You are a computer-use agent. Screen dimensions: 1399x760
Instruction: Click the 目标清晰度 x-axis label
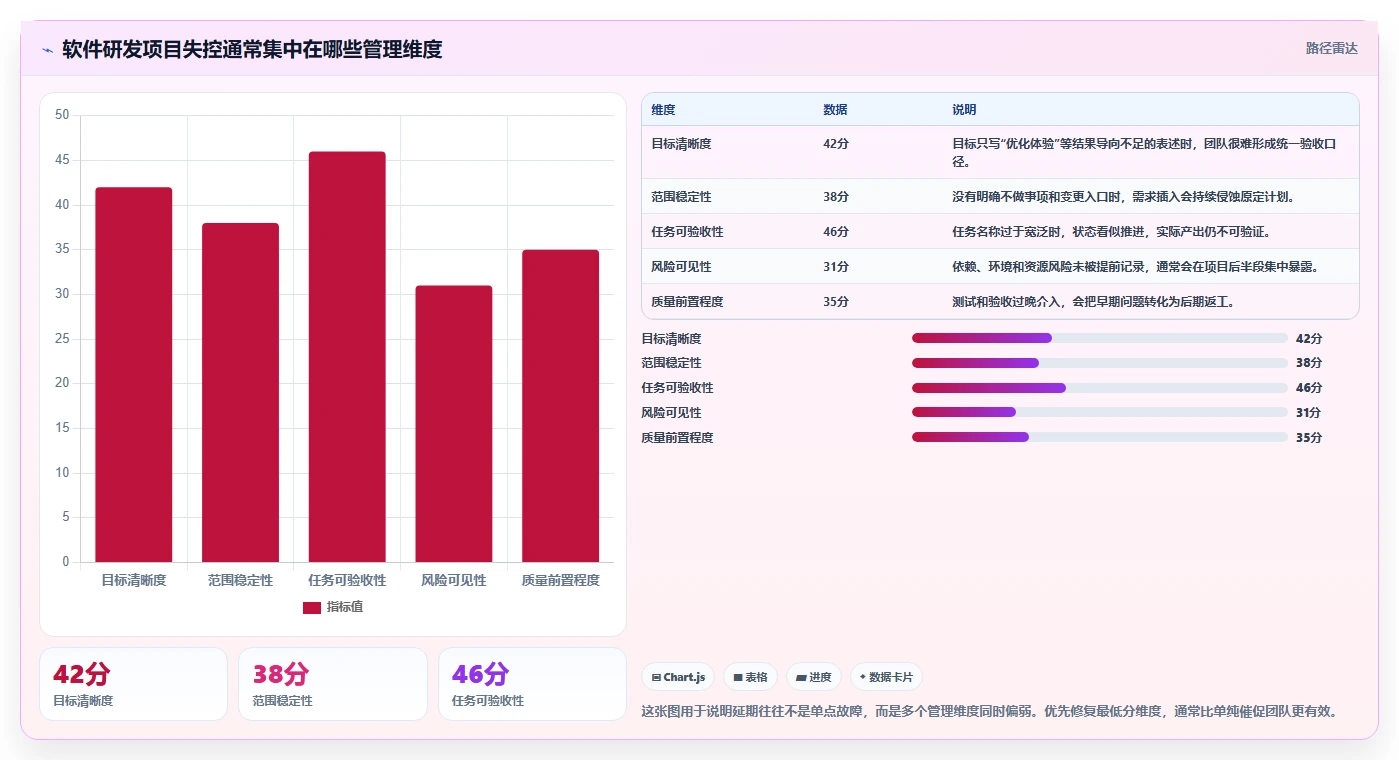pyautogui.click(x=134, y=580)
